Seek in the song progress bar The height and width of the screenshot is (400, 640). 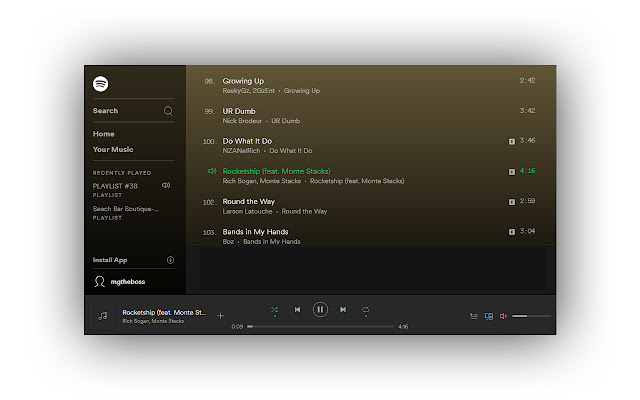click(320, 327)
